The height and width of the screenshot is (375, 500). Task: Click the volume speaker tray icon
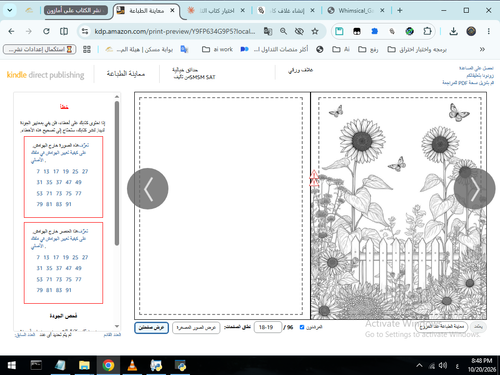point(443,365)
